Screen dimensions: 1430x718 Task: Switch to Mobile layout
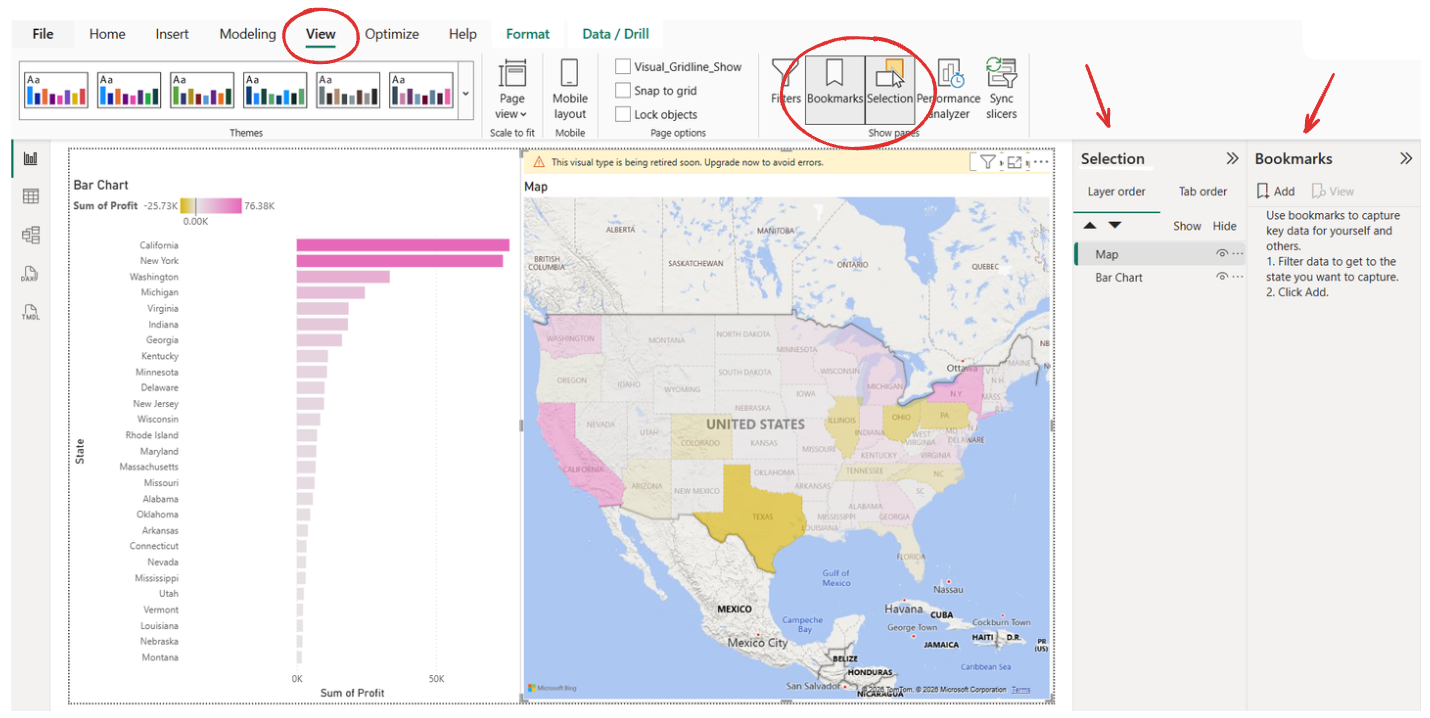pos(570,89)
